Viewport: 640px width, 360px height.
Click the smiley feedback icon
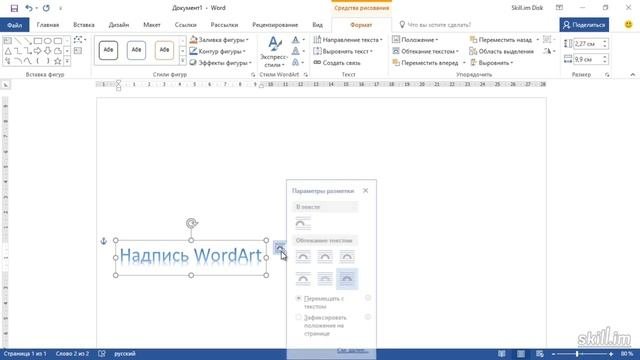(x=629, y=24)
